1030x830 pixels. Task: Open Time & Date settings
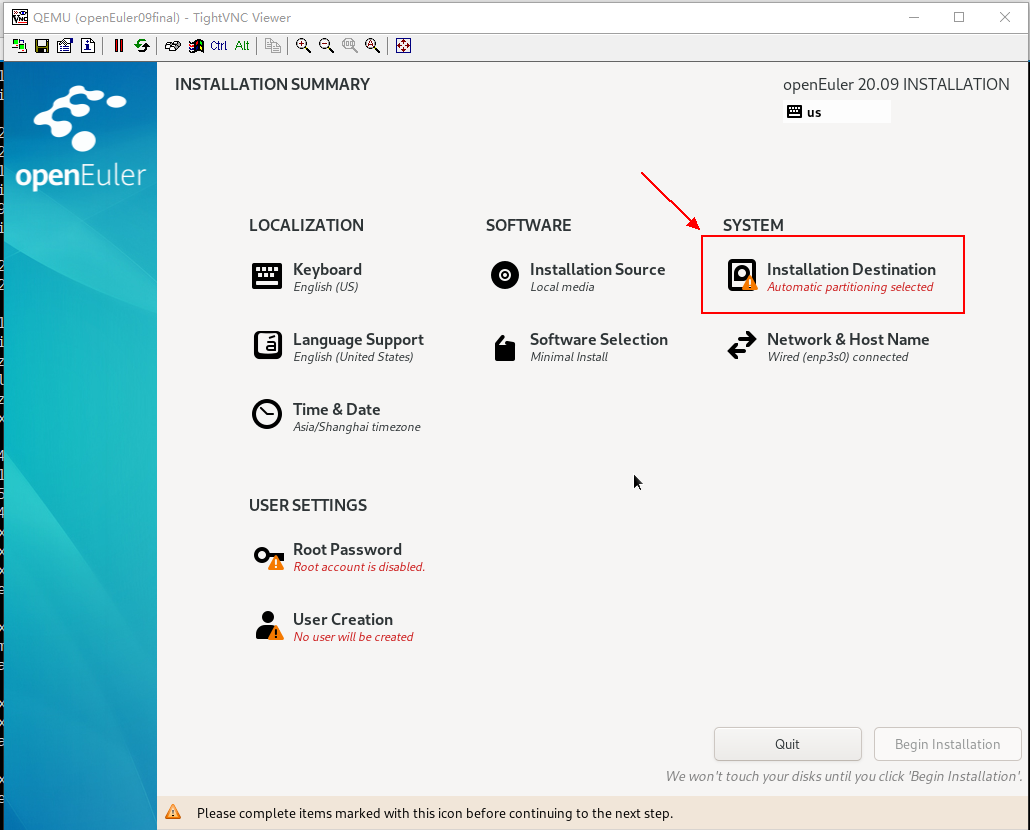coord(335,416)
